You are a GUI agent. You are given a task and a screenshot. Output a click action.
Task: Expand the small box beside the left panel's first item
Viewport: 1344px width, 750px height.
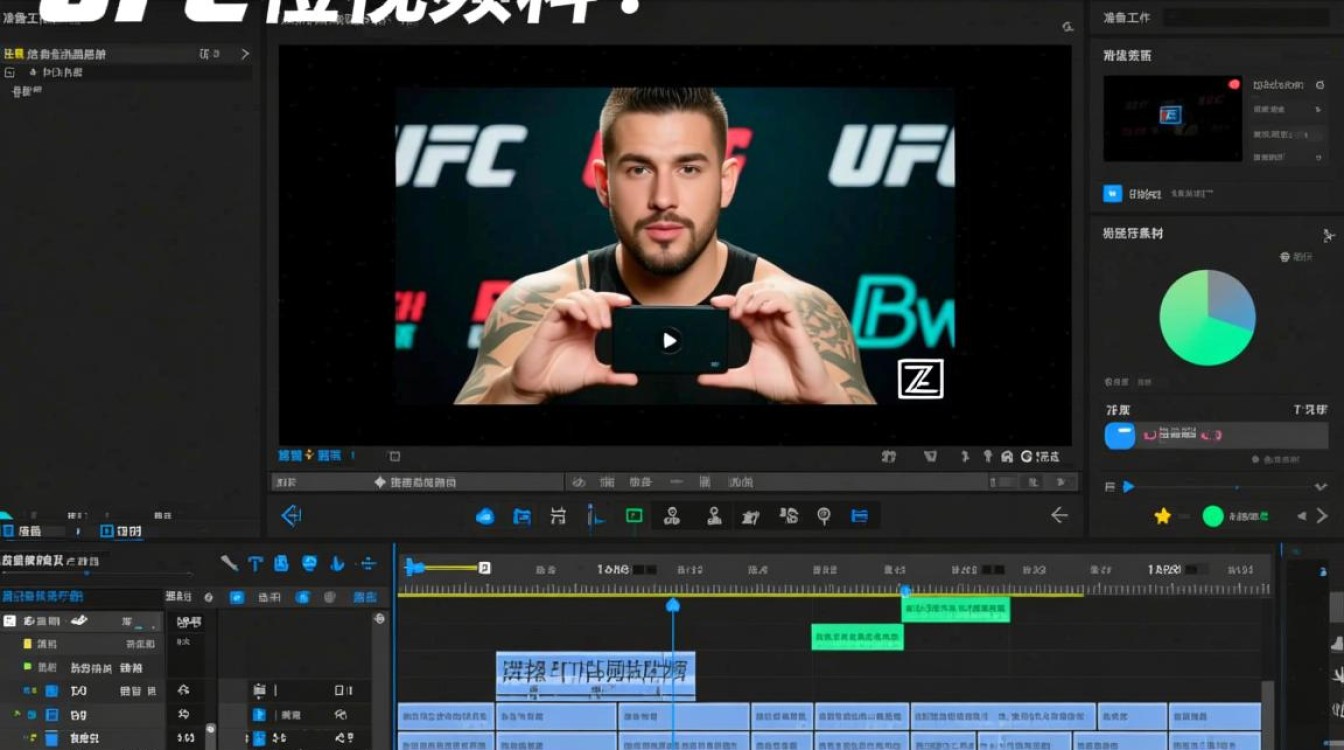click(x=9, y=73)
